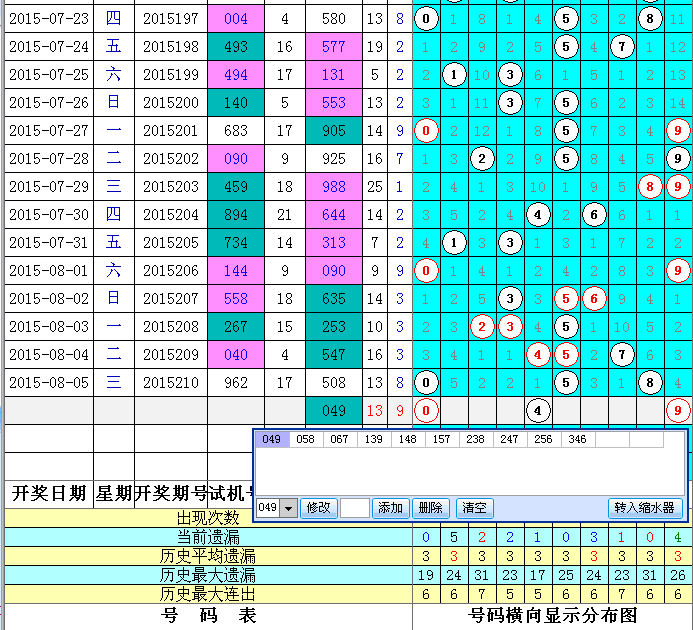Select the 049 entry in the number list
Image resolution: width=693 pixels, height=630 pixels.
point(272,439)
